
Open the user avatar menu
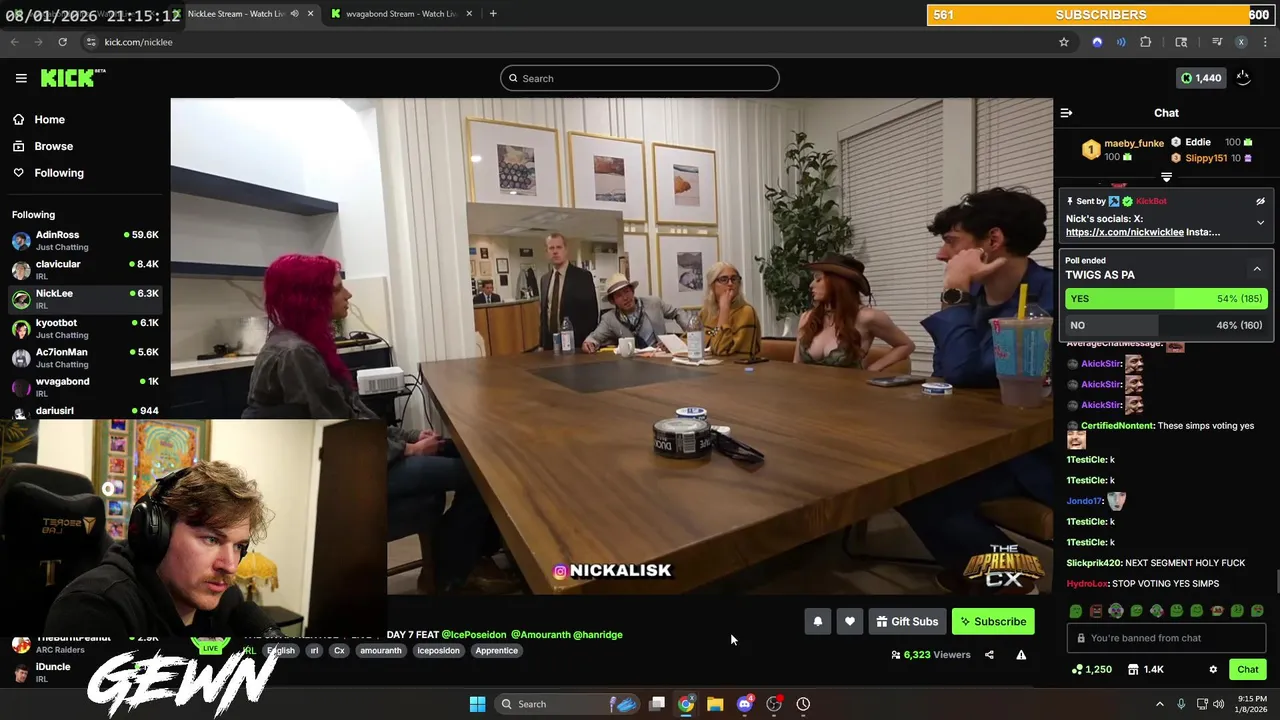pos(1243,78)
